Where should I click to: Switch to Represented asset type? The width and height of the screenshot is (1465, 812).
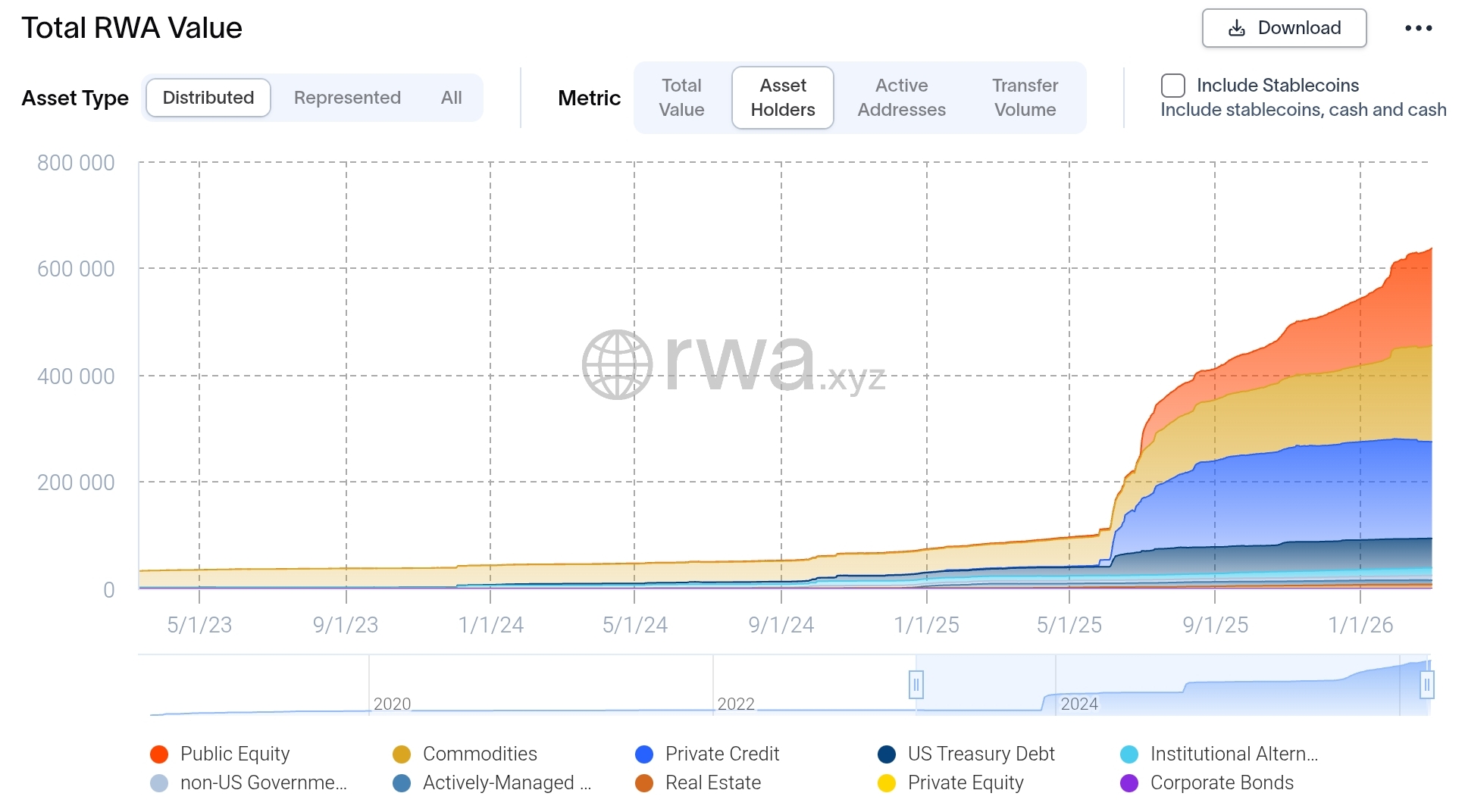point(347,98)
